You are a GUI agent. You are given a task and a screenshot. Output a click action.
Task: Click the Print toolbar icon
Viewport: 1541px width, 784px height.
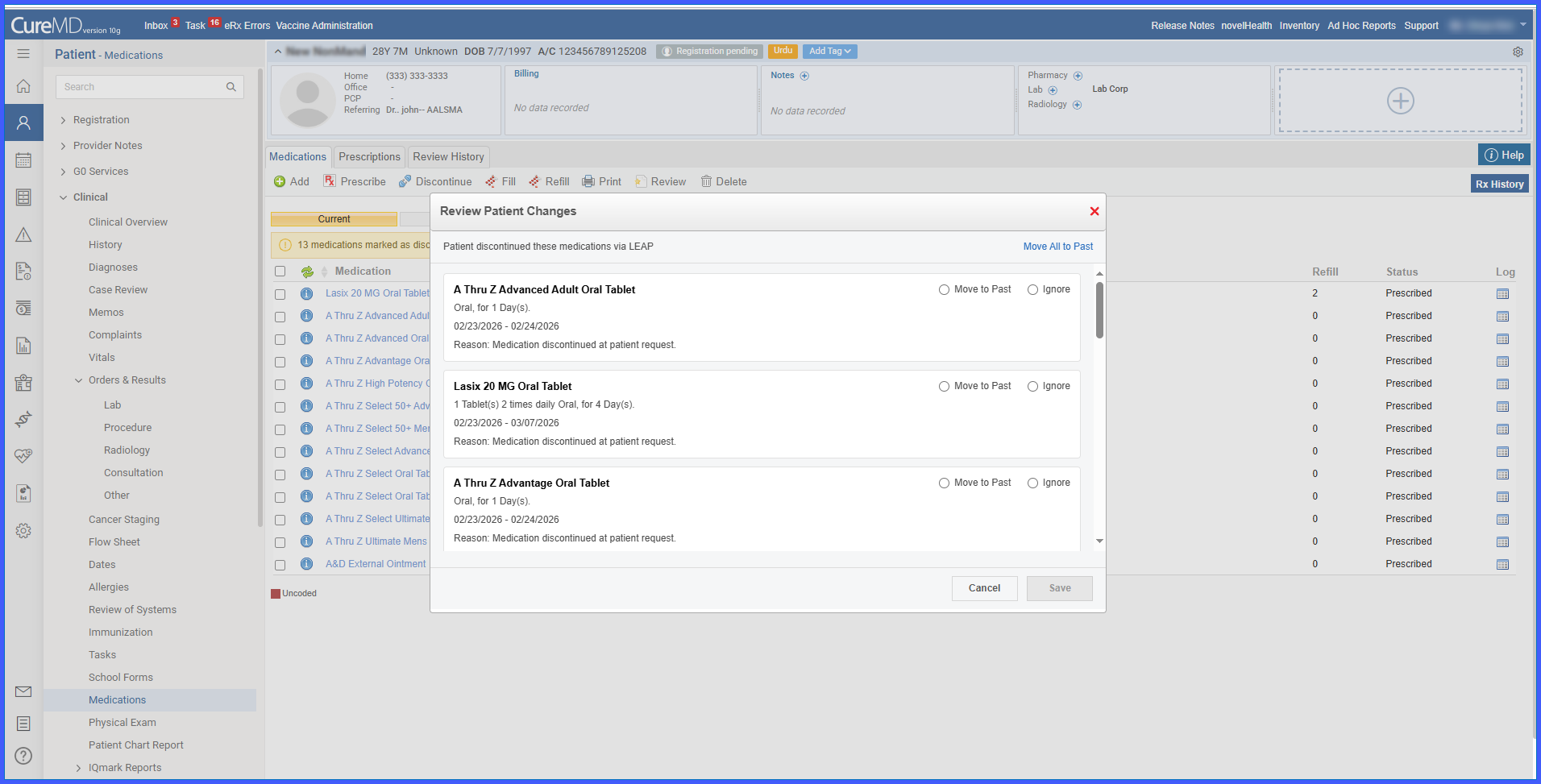(588, 181)
